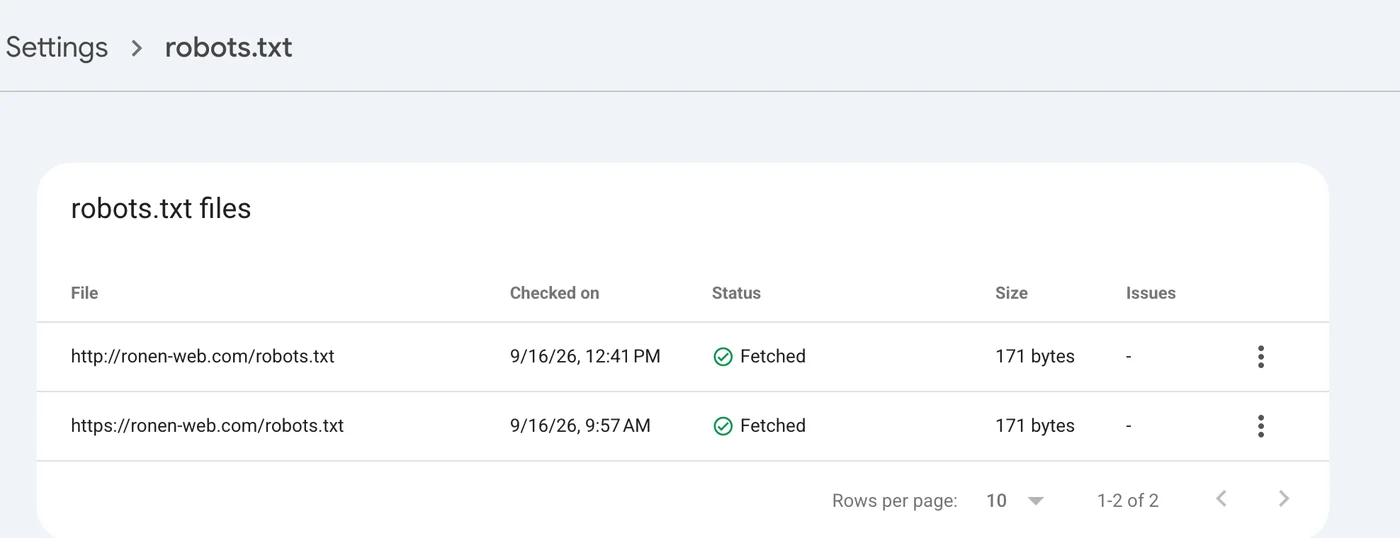The width and height of the screenshot is (1400, 538).
Task: Click the Checked on column header
Action: 554,293
